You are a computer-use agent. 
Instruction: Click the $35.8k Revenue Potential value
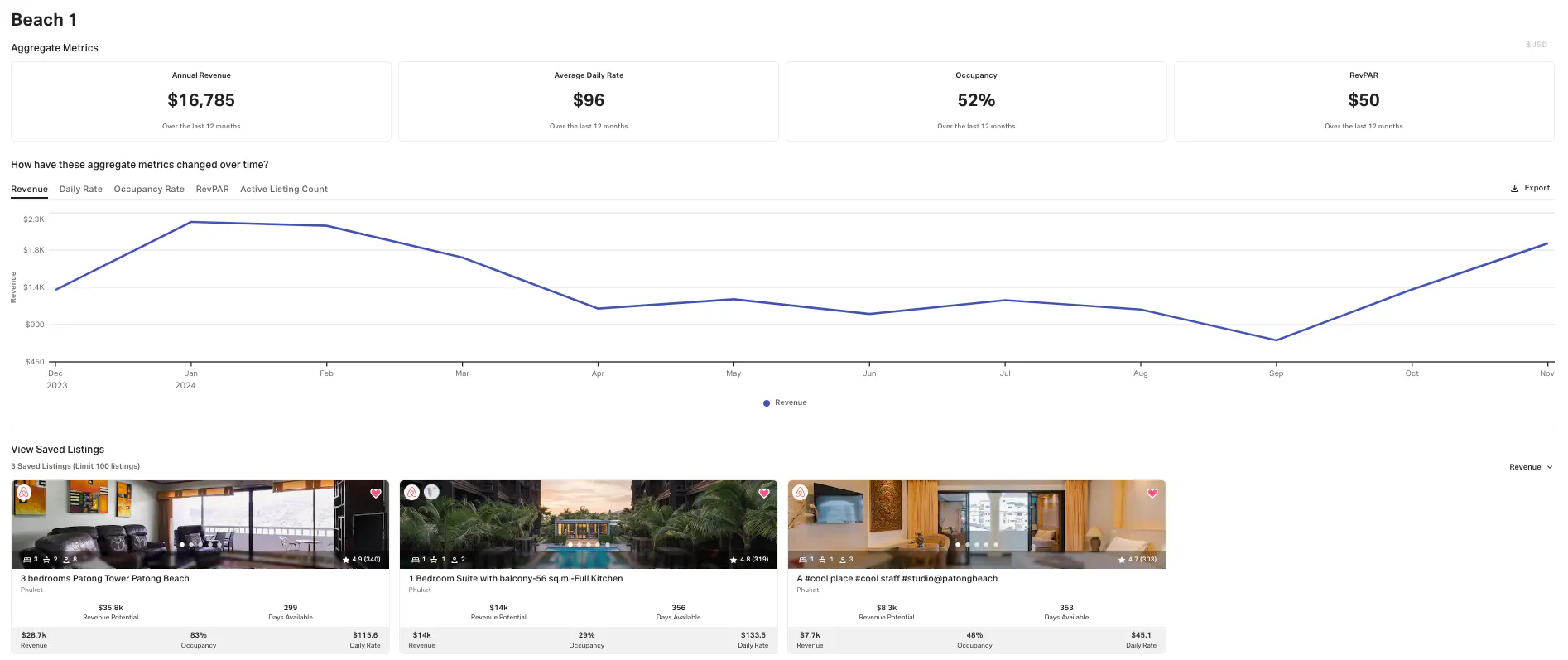tap(111, 608)
